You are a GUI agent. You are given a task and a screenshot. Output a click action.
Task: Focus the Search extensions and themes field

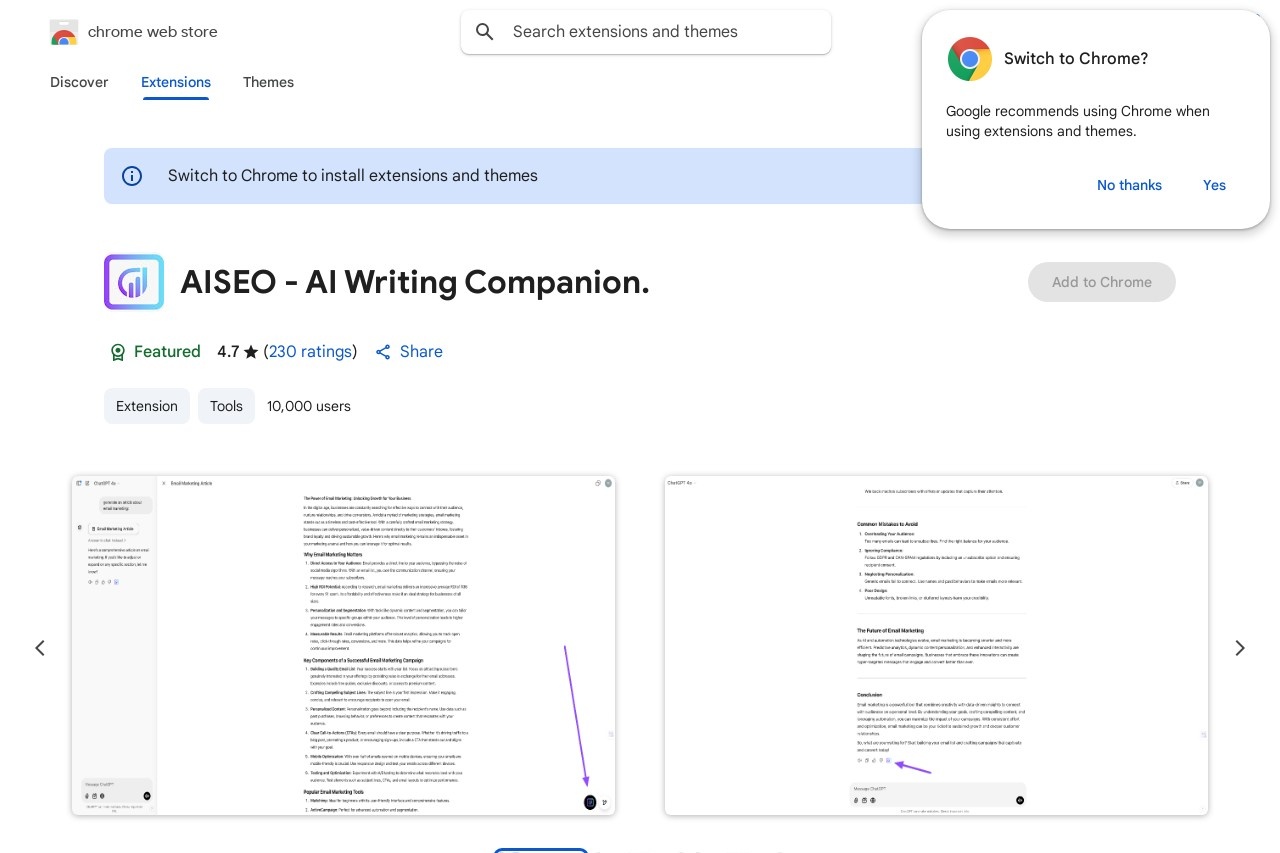(646, 32)
